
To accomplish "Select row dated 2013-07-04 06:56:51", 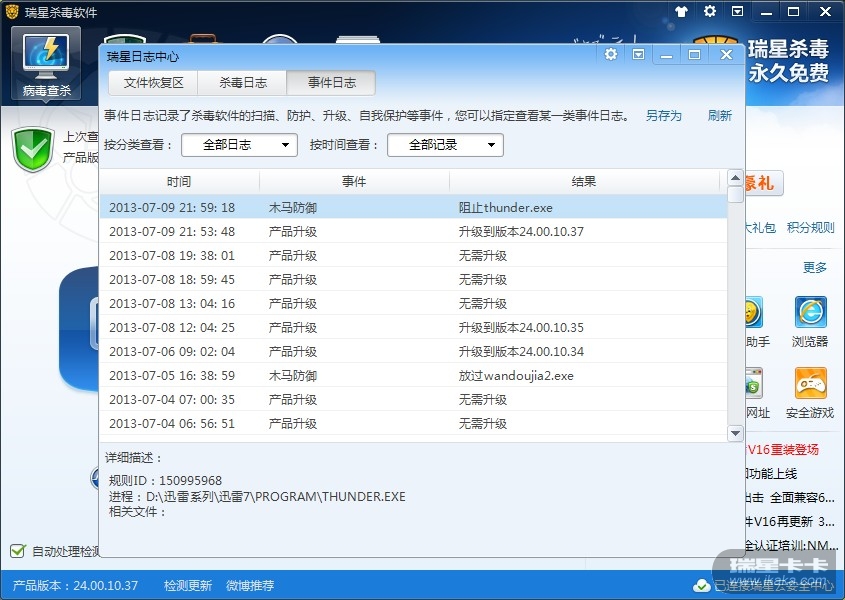I will click(413, 423).
